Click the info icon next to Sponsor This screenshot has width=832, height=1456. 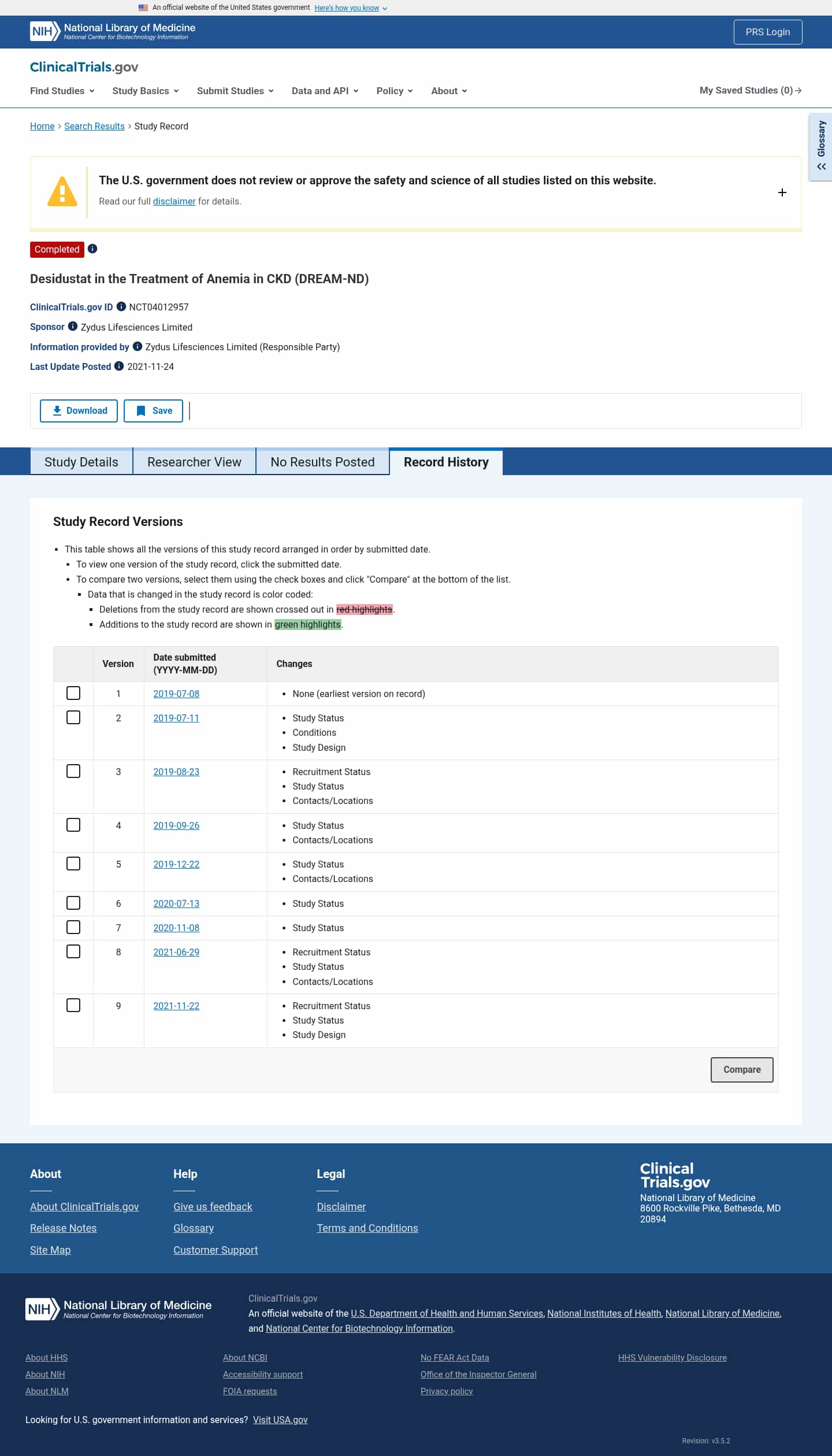[73, 326]
